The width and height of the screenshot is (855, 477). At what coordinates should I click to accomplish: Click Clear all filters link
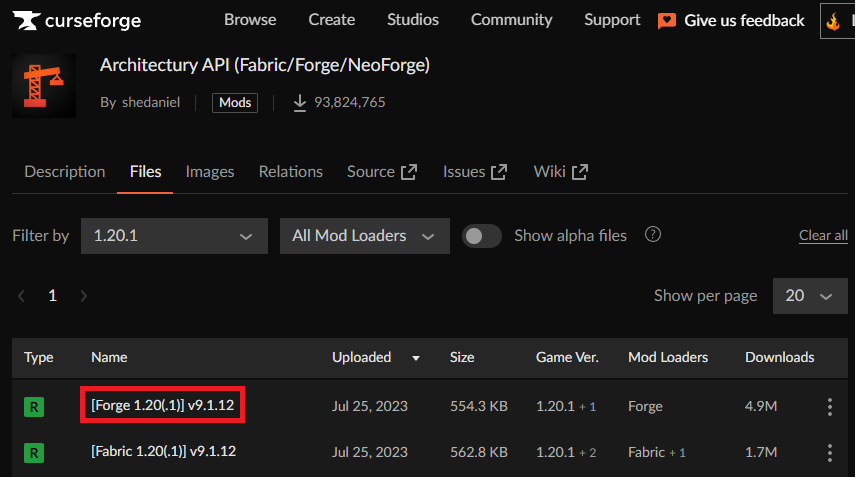[823, 236]
